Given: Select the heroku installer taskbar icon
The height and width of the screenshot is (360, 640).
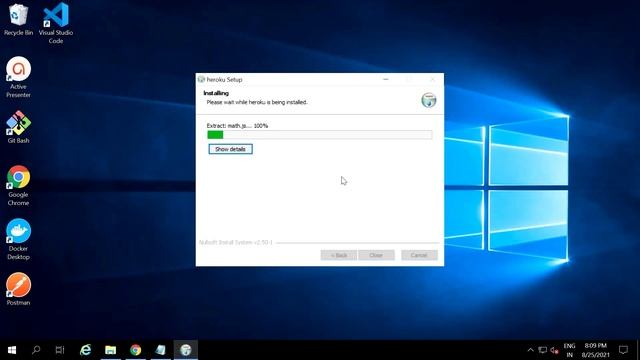Looking at the screenshot, I should [186, 350].
